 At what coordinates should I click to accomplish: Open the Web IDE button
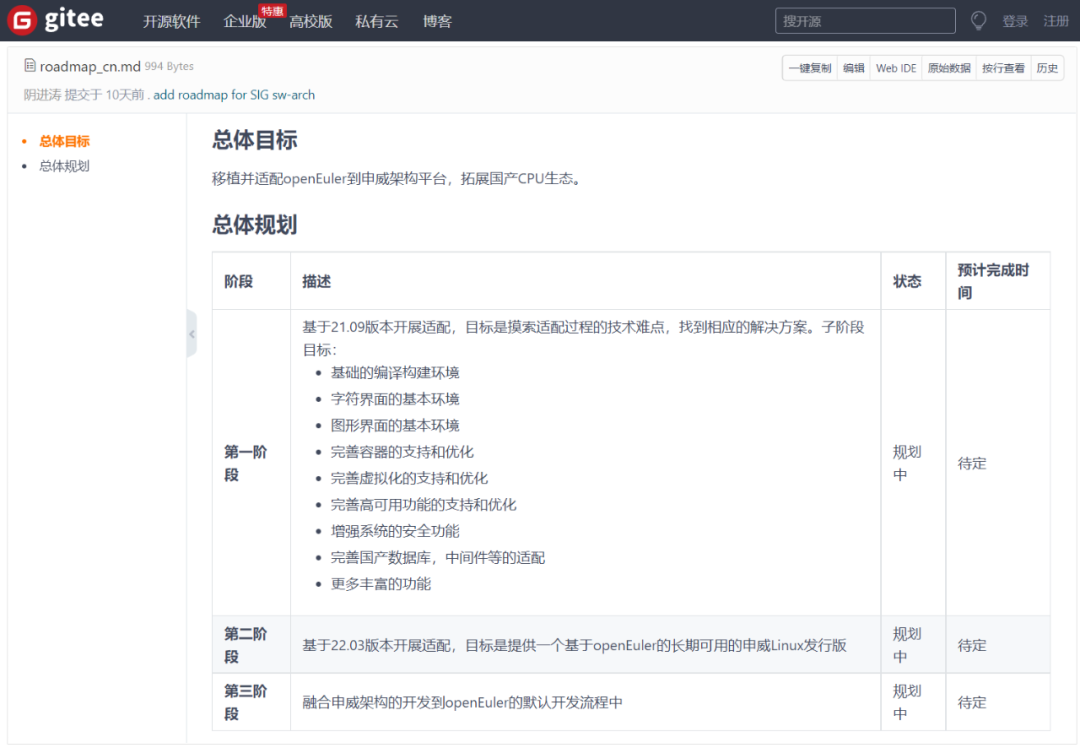pos(896,68)
